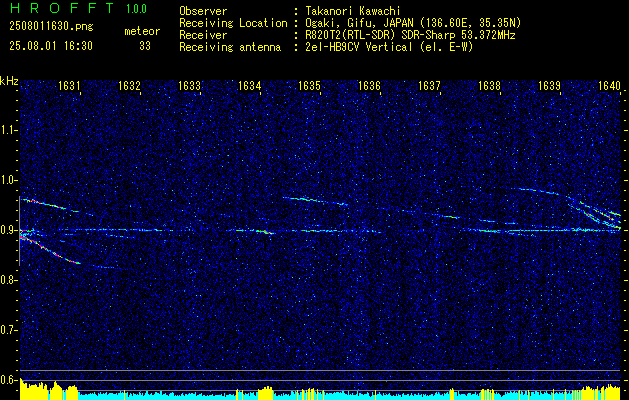This screenshot has width=629, height=400.
Task: Click the 0.7 kHz axis label
Action: coord(8,330)
